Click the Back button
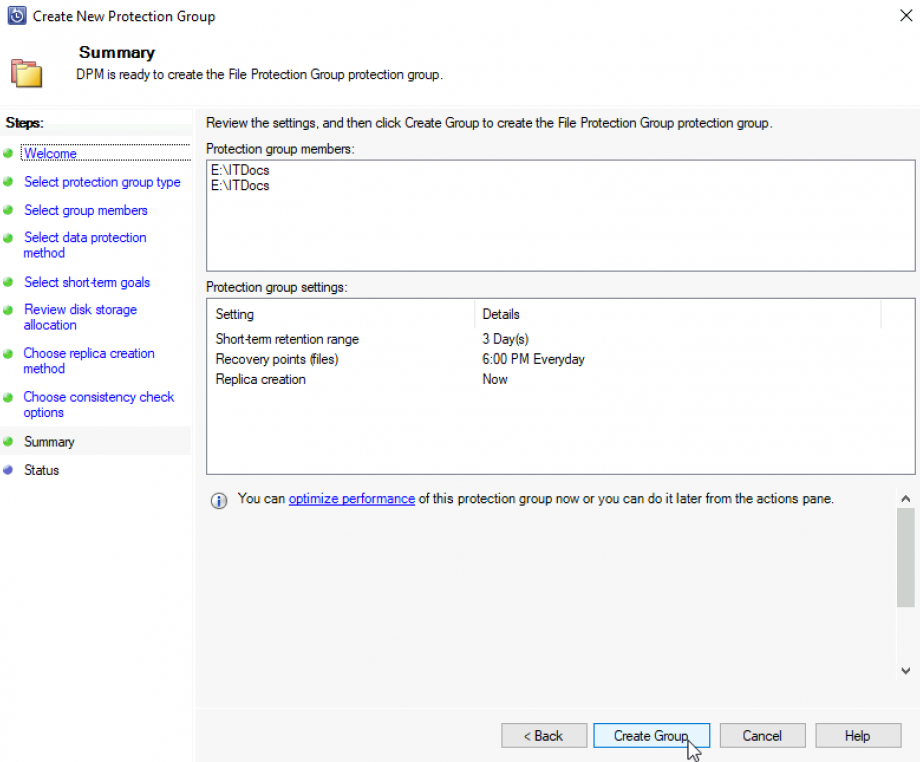Image resolution: width=920 pixels, height=762 pixels. point(544,735)
